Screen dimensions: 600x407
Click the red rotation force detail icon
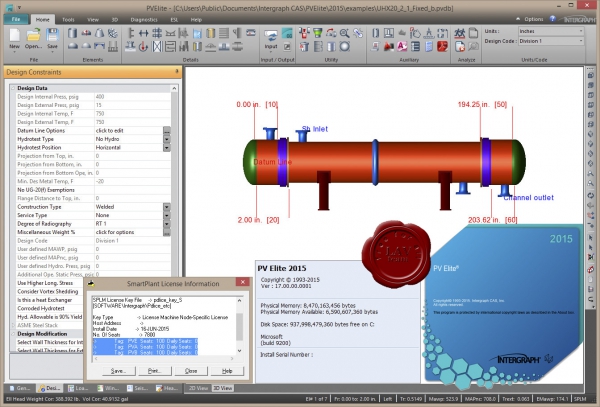[143, 46]
